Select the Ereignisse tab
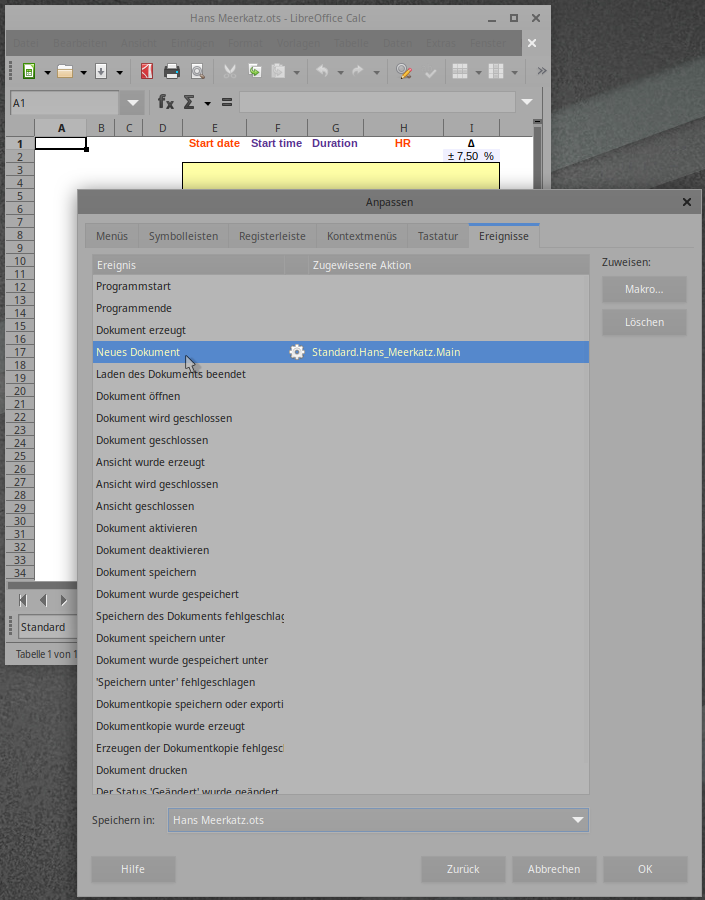Viewport: 705px width, 900px height. coord(504,236)
